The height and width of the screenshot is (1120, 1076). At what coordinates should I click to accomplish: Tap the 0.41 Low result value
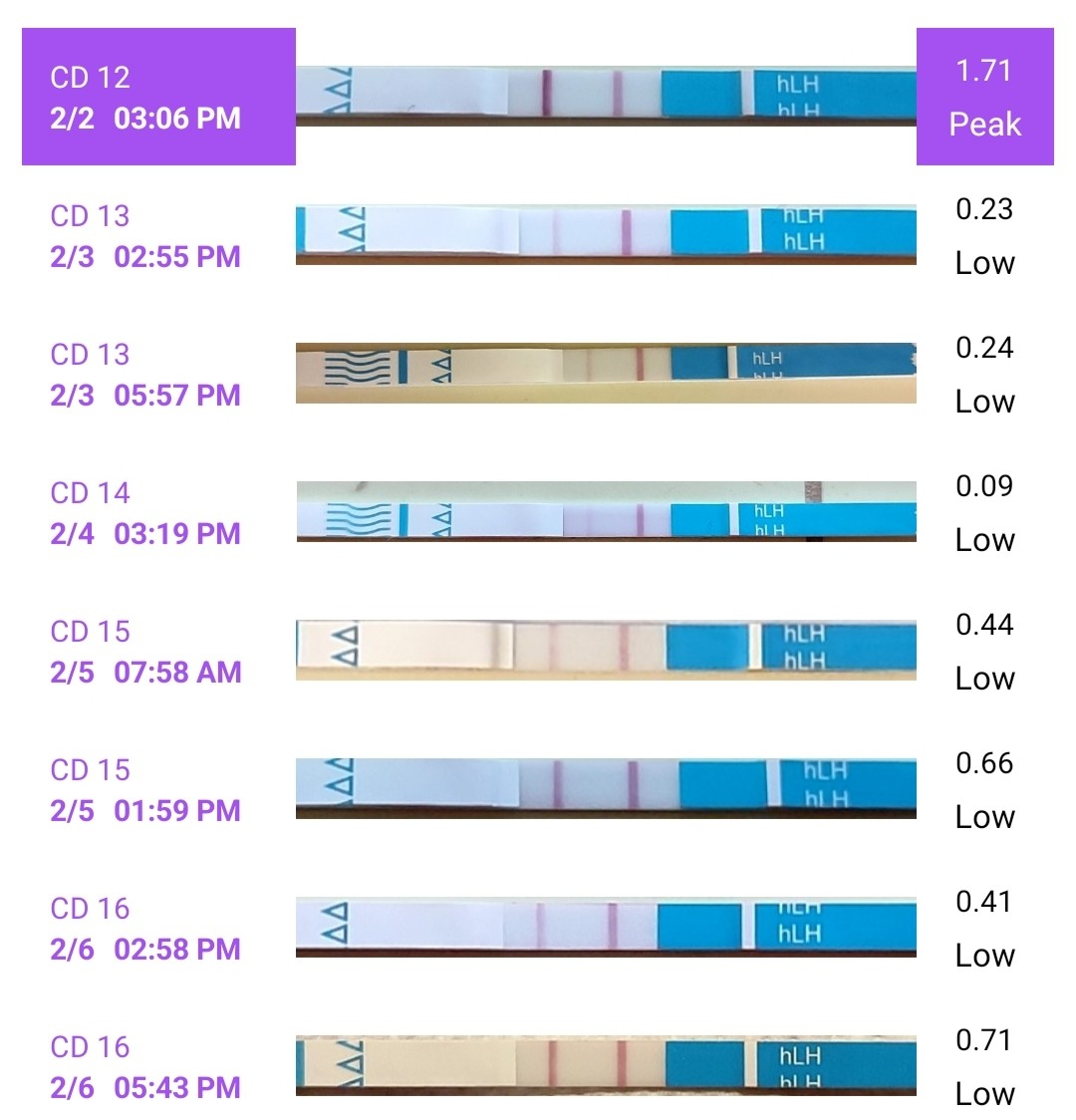[984, 929]
